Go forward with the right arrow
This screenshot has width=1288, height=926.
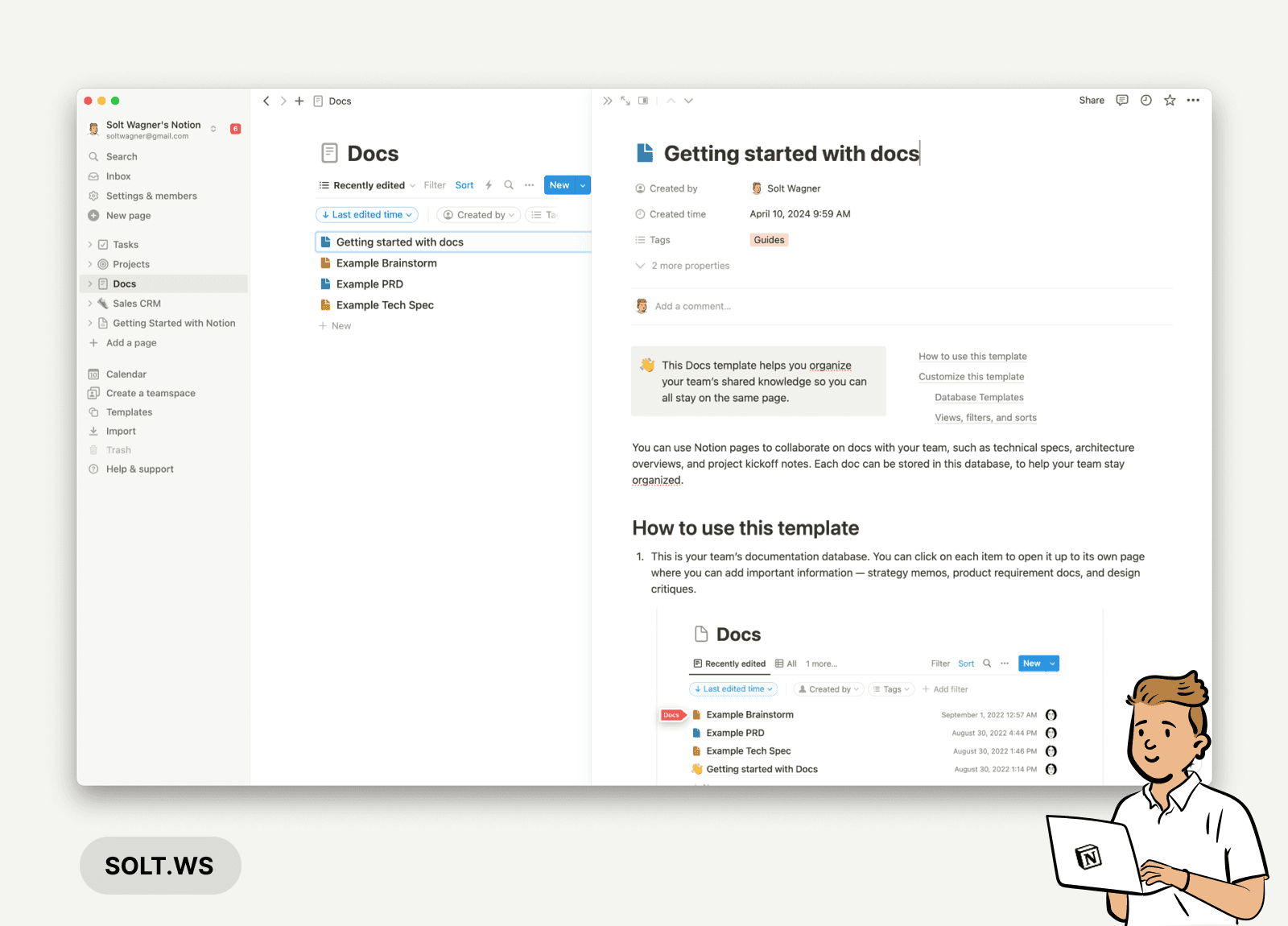[x=283, y=101]
